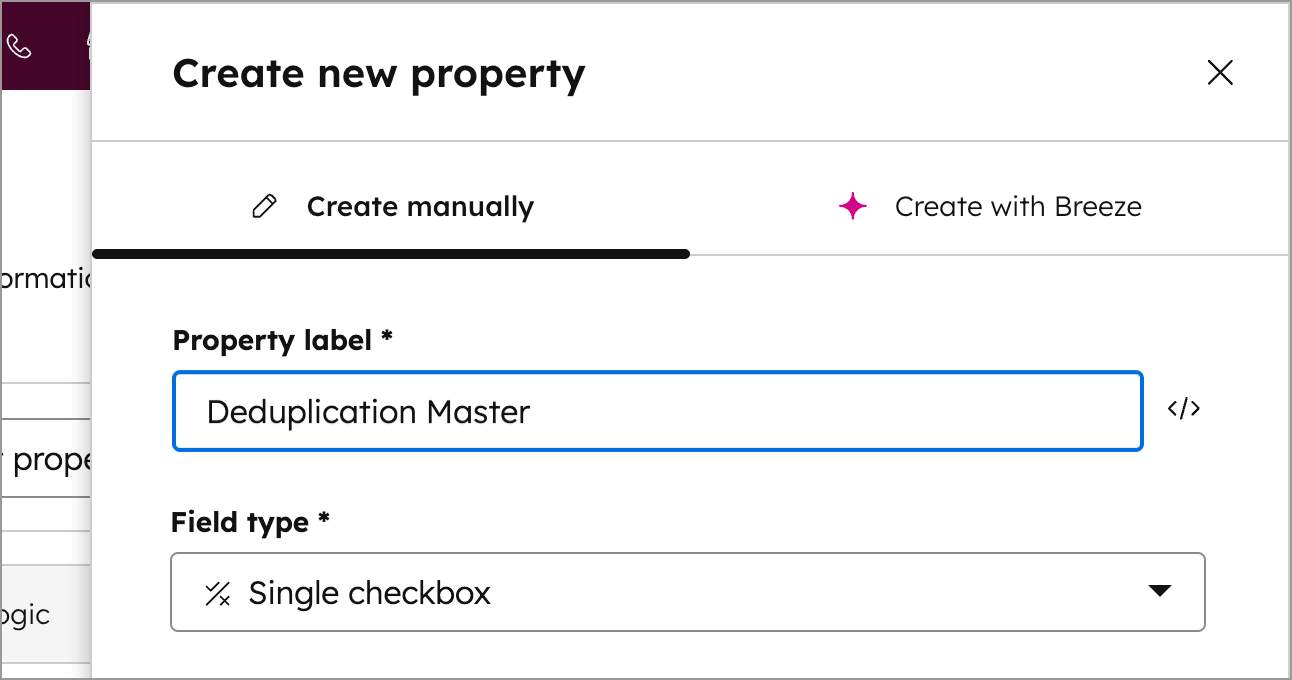
Task: Click the pink Breeze sparkle icon
Action: tap(852, 206)
